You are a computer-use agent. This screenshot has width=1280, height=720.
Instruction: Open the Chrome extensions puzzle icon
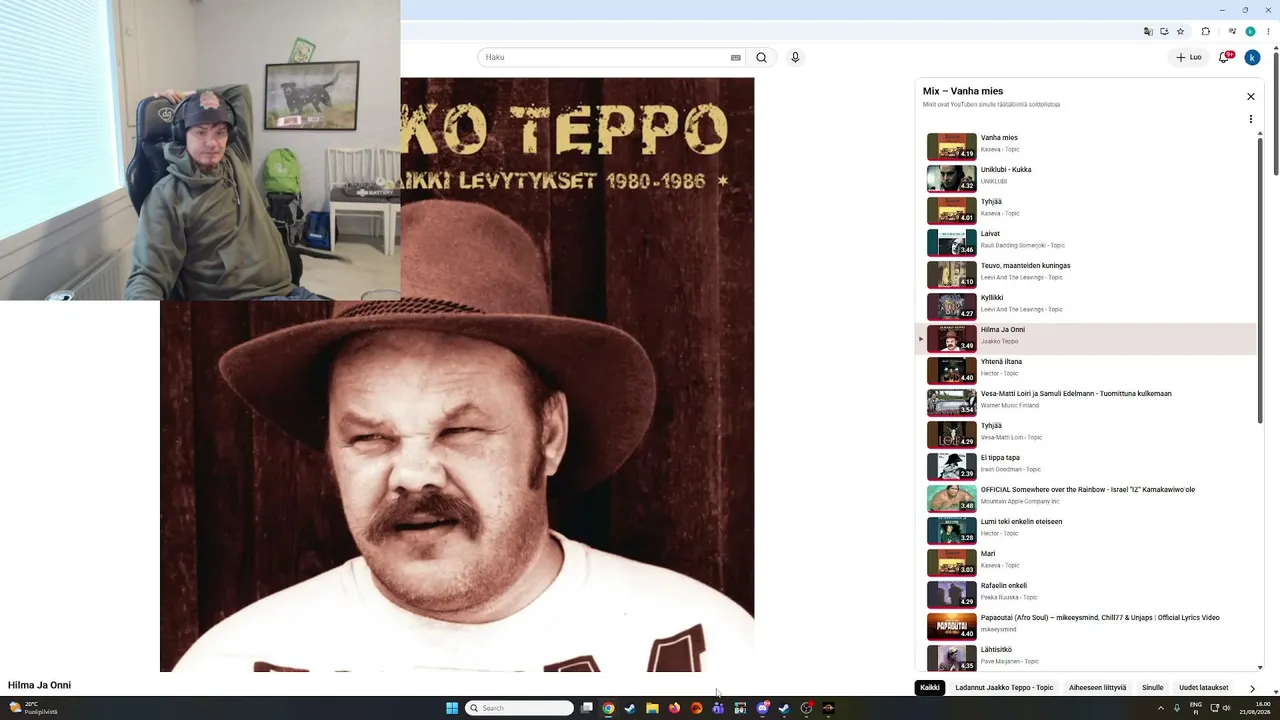tap(1206, 32)
